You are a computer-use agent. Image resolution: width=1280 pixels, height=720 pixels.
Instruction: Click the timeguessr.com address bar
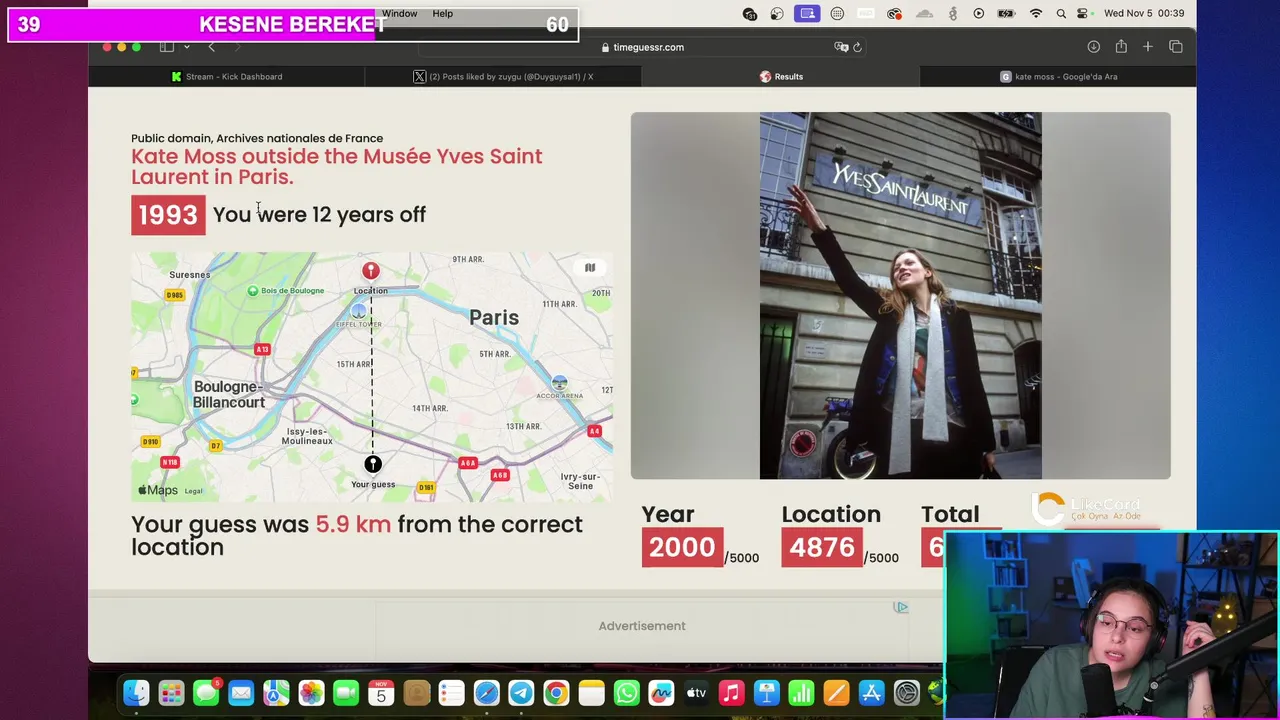(x=642, y=47)
